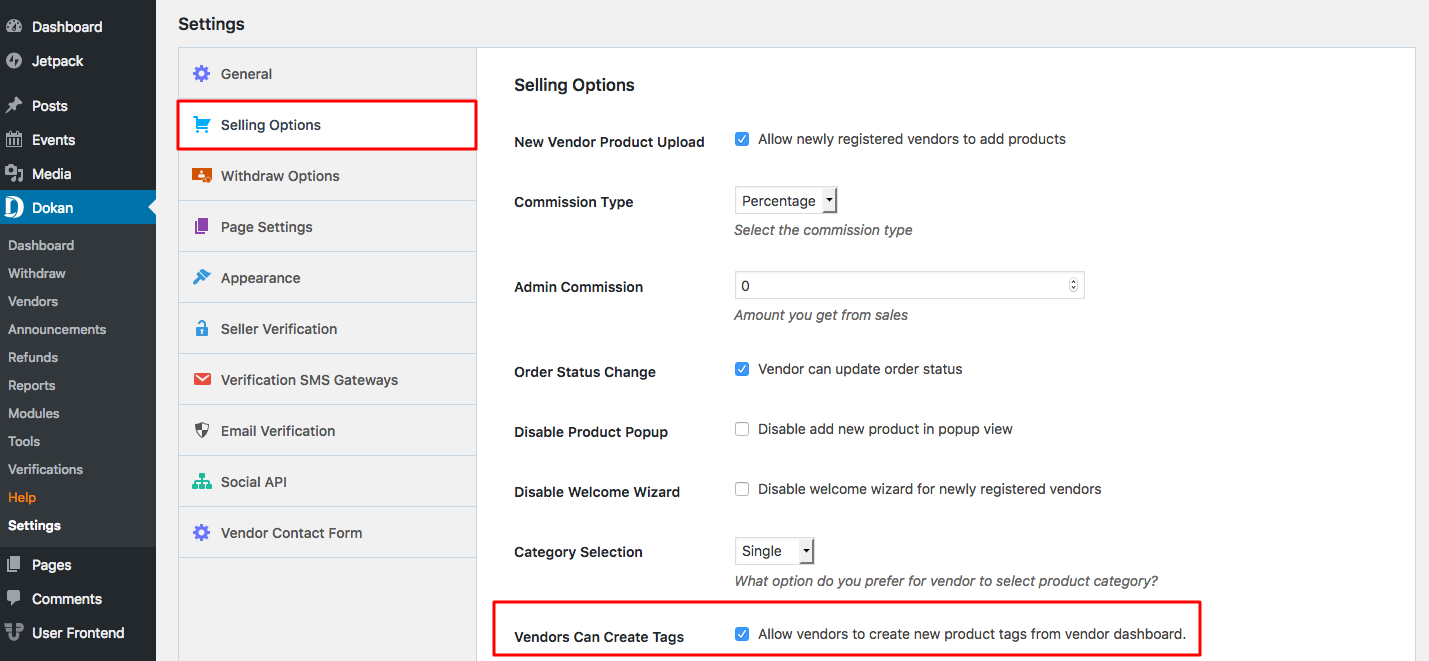The height and width of the screenshot is (661, 1429).
Task: Enable Disable add new product in popup view
Action: [x=742, y=430]
